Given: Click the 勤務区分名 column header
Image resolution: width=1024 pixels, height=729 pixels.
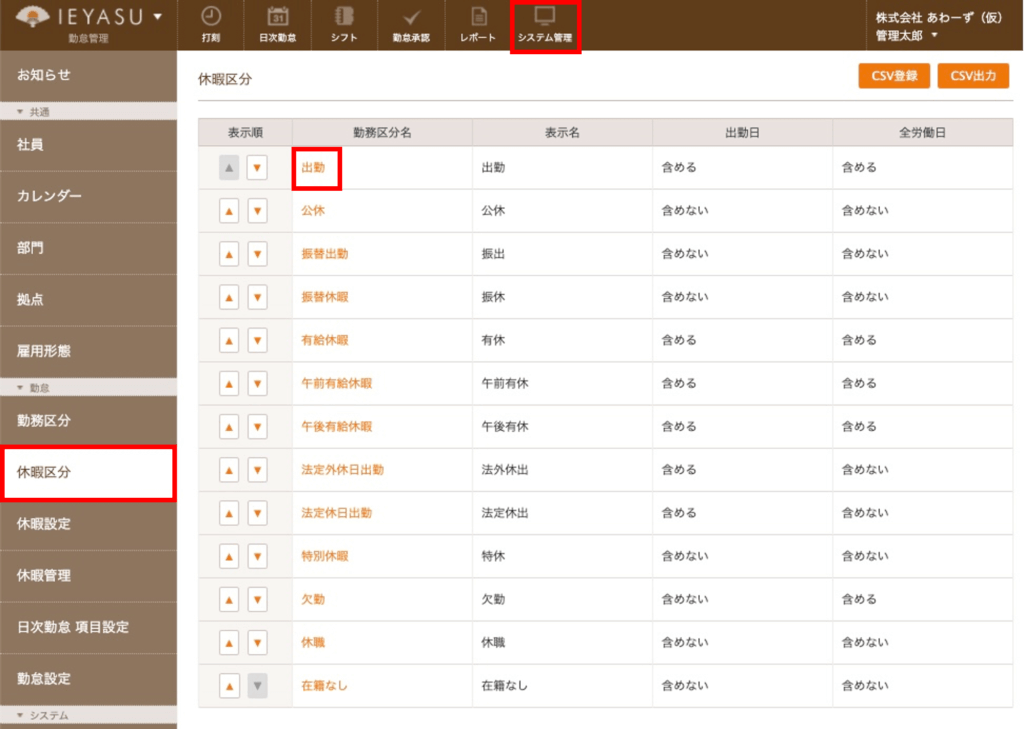Looking at the screenshot, I should click(x=382, y=133).
